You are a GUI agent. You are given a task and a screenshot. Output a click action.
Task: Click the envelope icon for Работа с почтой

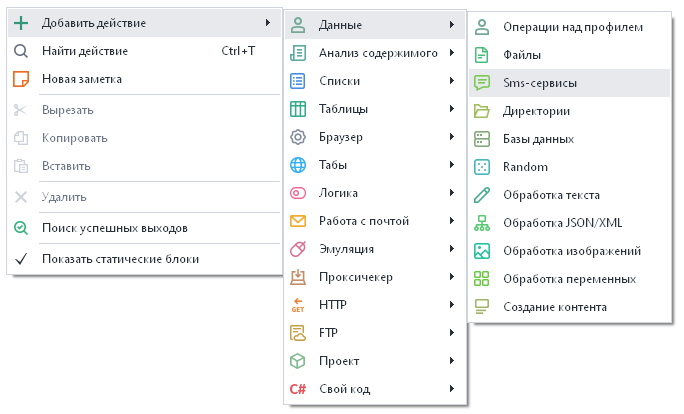tap(297, 221)
